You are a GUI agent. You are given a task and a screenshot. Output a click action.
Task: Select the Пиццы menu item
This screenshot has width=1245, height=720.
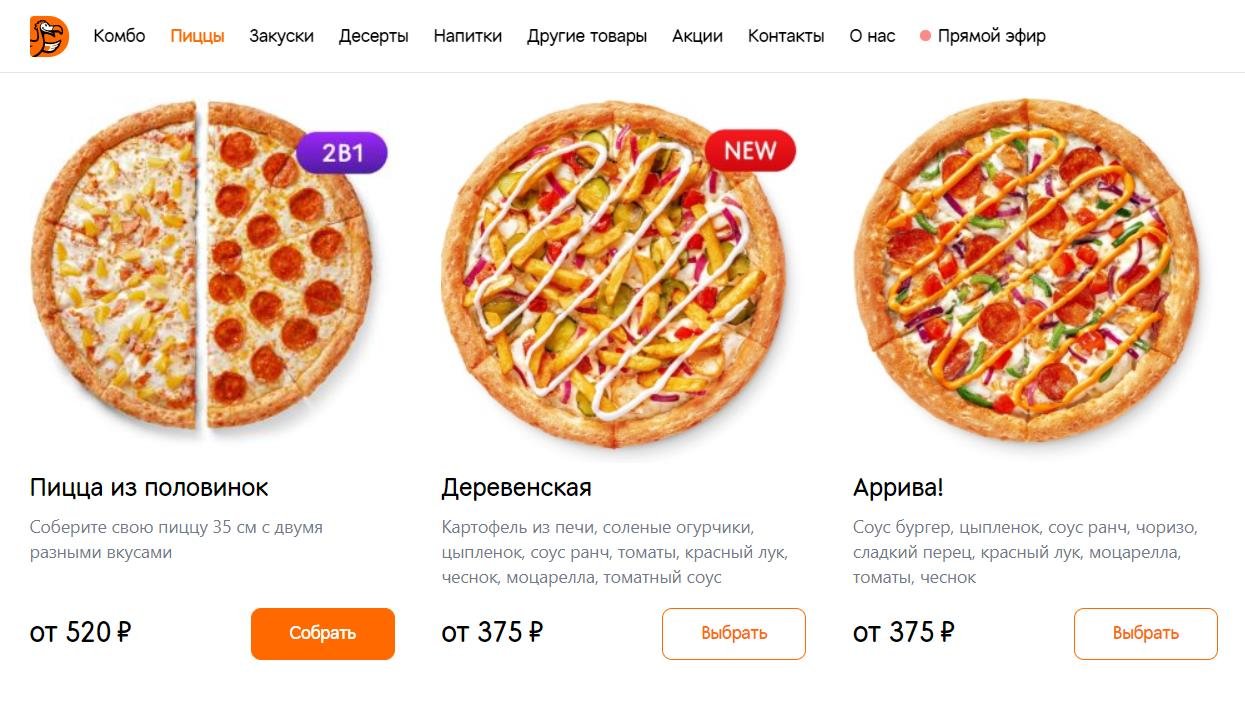pos(197,36)
